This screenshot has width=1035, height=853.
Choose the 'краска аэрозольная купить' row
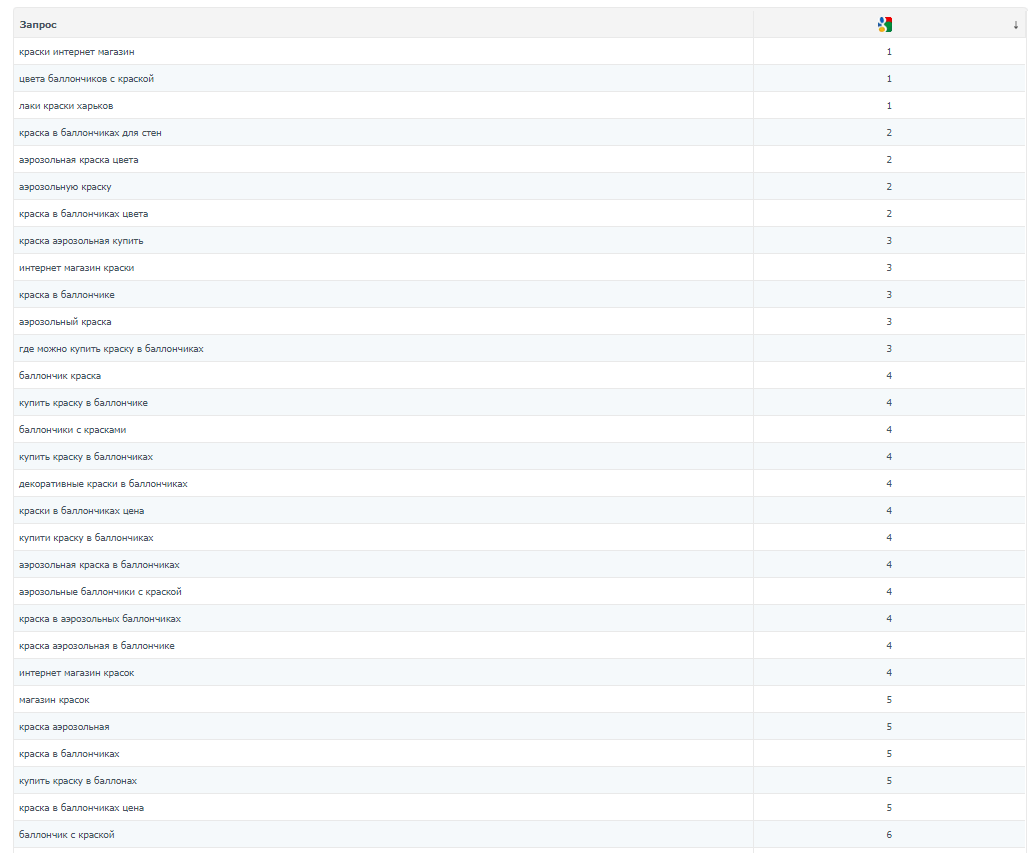(519, 241)
